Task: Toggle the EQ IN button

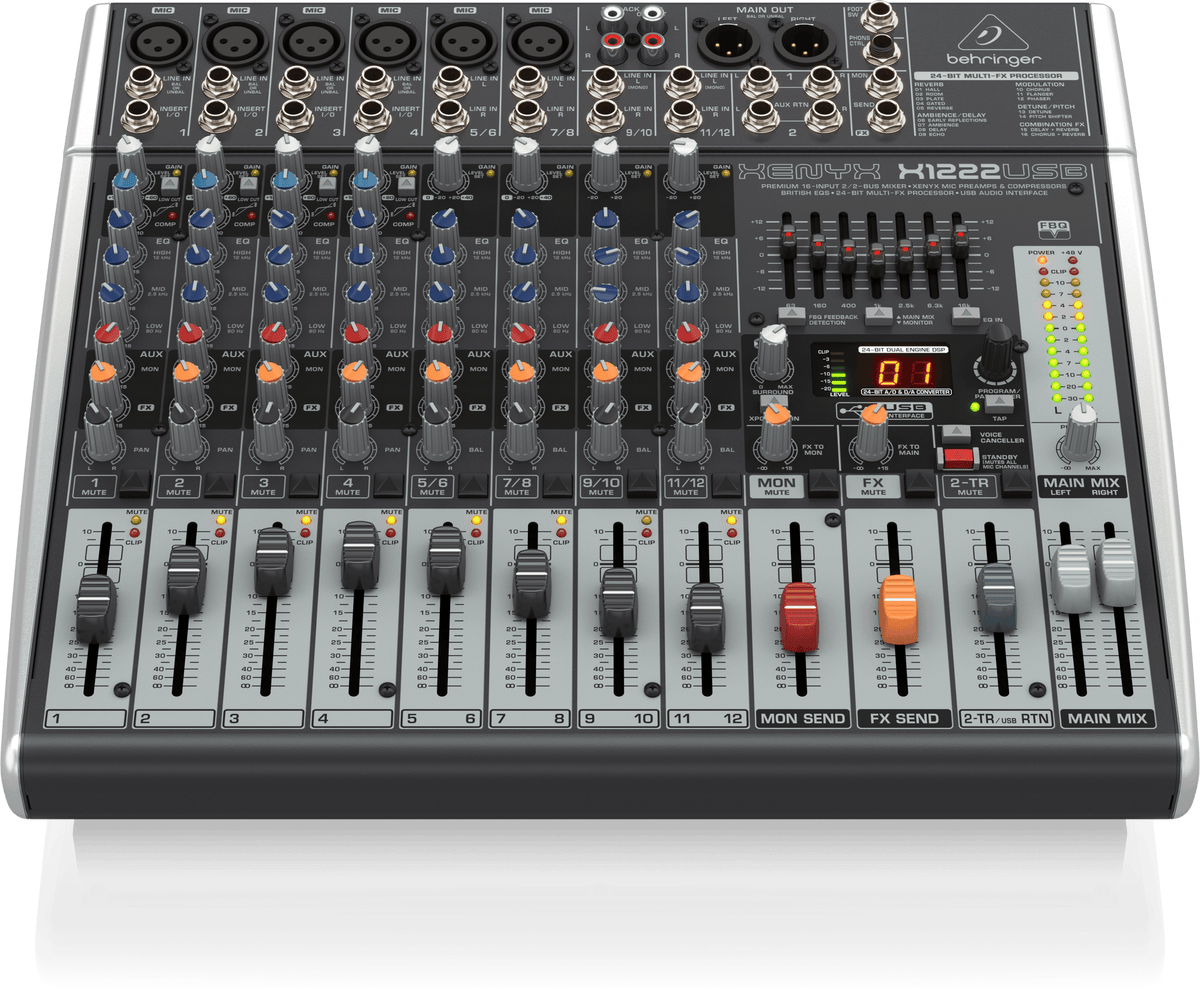Action: 965,315
